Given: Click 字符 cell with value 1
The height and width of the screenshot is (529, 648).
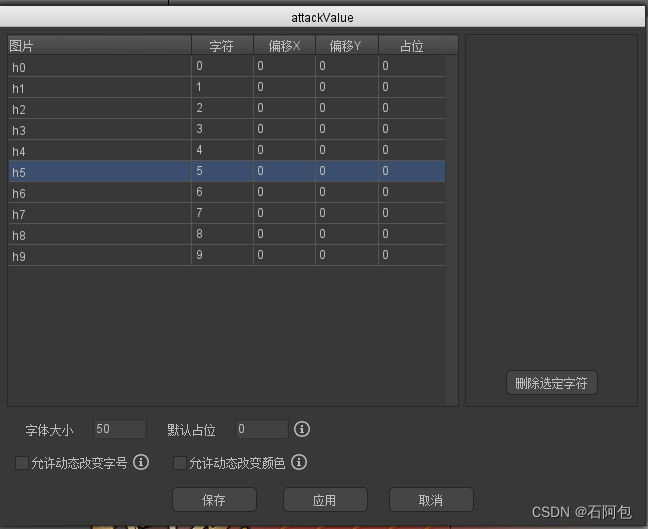Looking at the screenshot, I should 222,87.
